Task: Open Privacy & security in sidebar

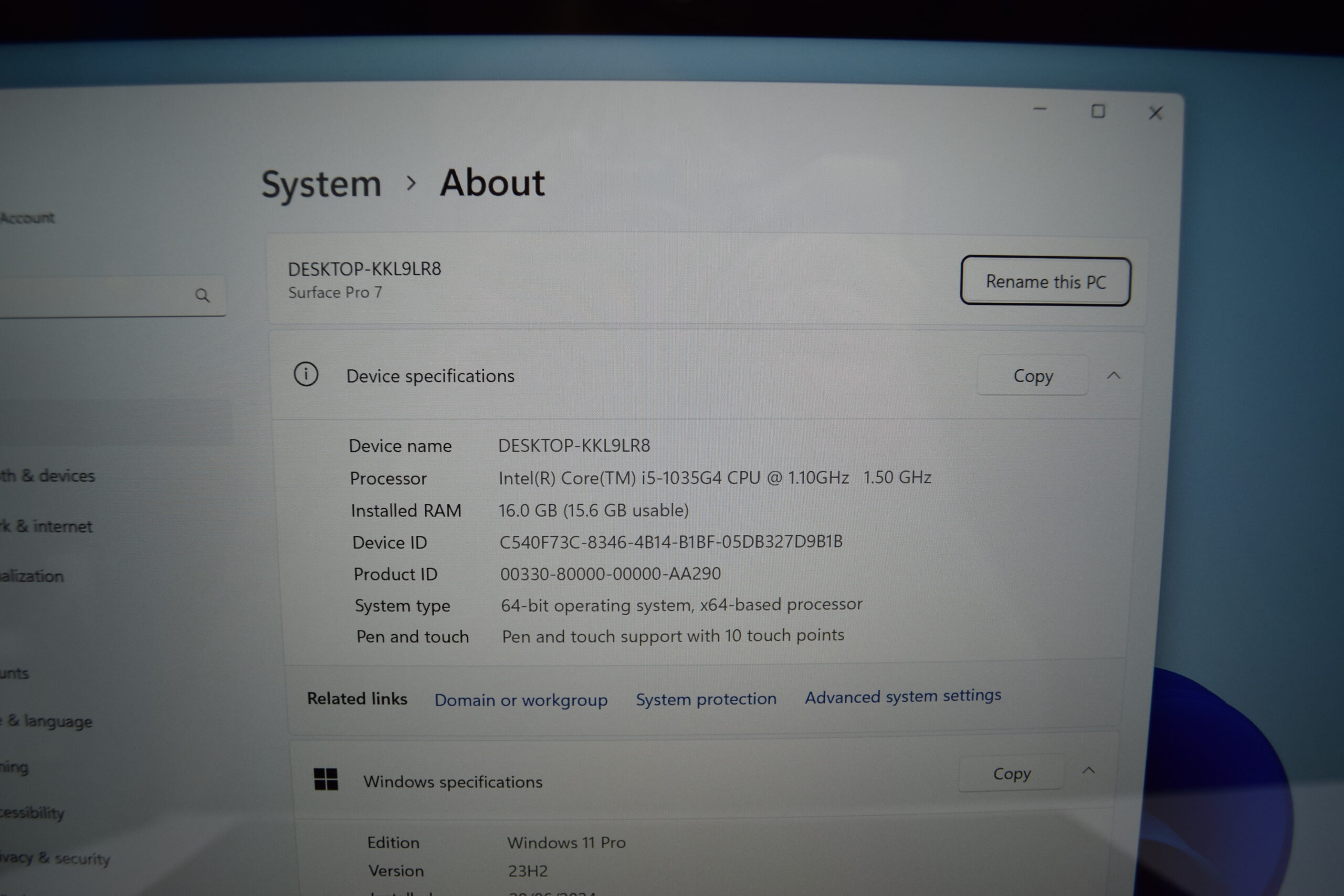Action: 55,858
